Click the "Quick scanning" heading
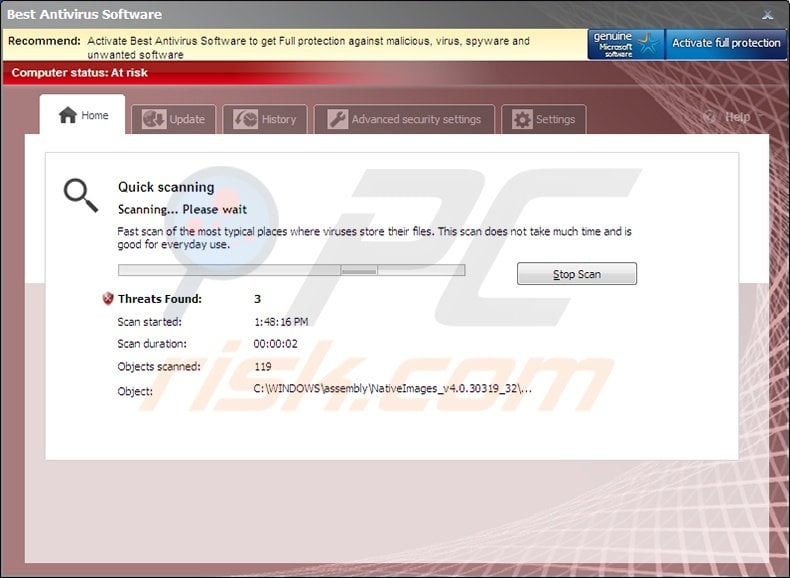Image resolution: width=790 pixels, height=578 pixels. pos(166,187)
